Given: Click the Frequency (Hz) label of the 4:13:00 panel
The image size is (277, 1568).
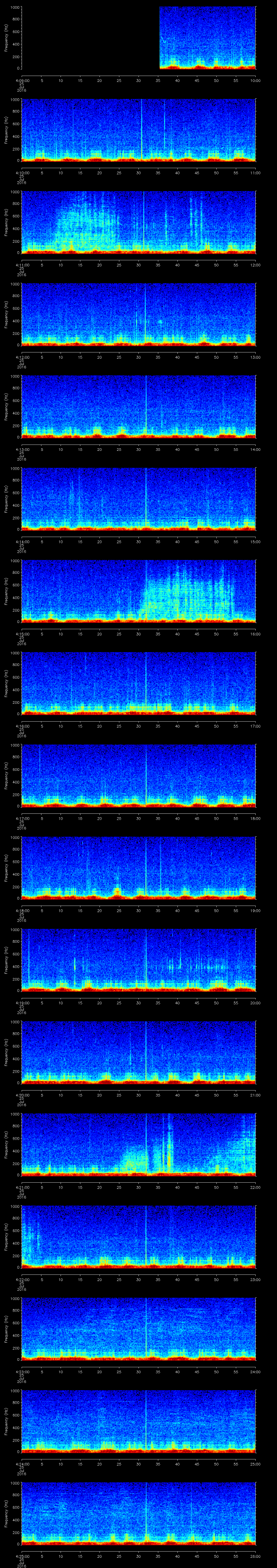Looking at the screenshot, I should coord(6,405).
